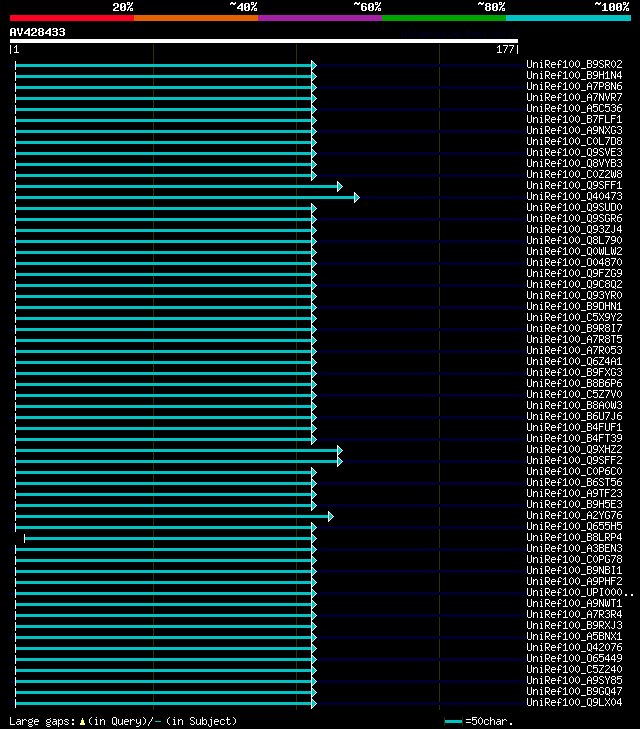640x729 pixels.
Task: Click the shorter alignment bar for UniRef100_B8LRP4
Action: coord(170,538)
